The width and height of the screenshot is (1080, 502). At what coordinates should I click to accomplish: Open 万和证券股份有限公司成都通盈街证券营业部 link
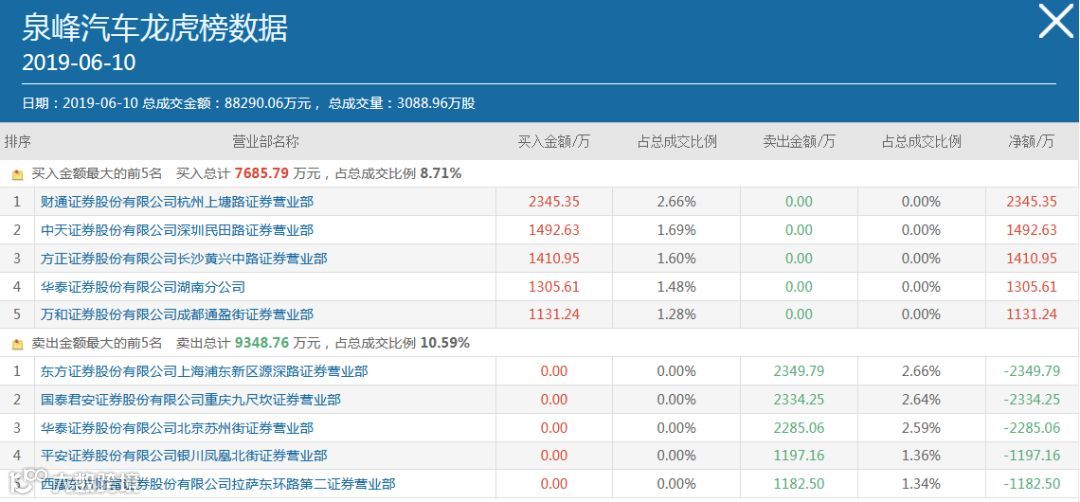(177, 315)
